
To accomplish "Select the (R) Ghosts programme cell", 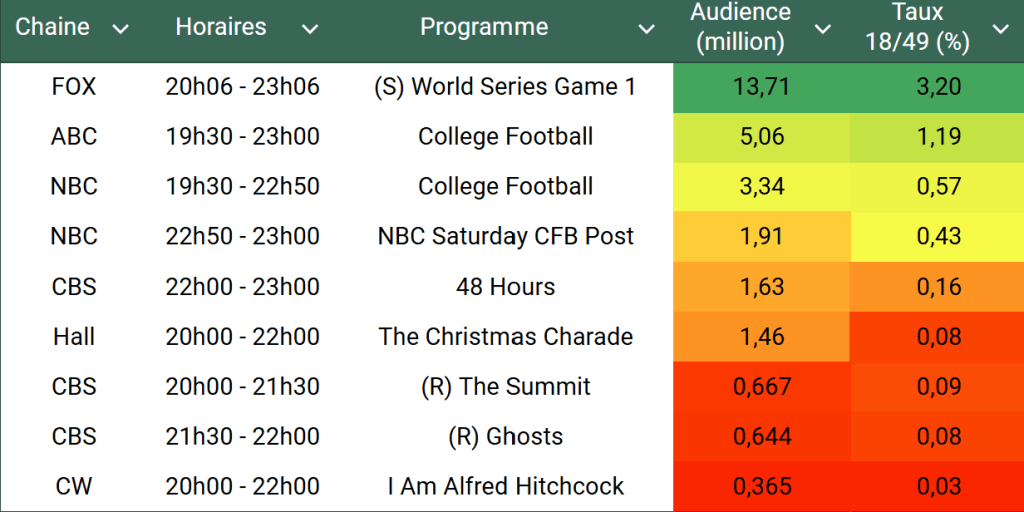I will point(505,437).
